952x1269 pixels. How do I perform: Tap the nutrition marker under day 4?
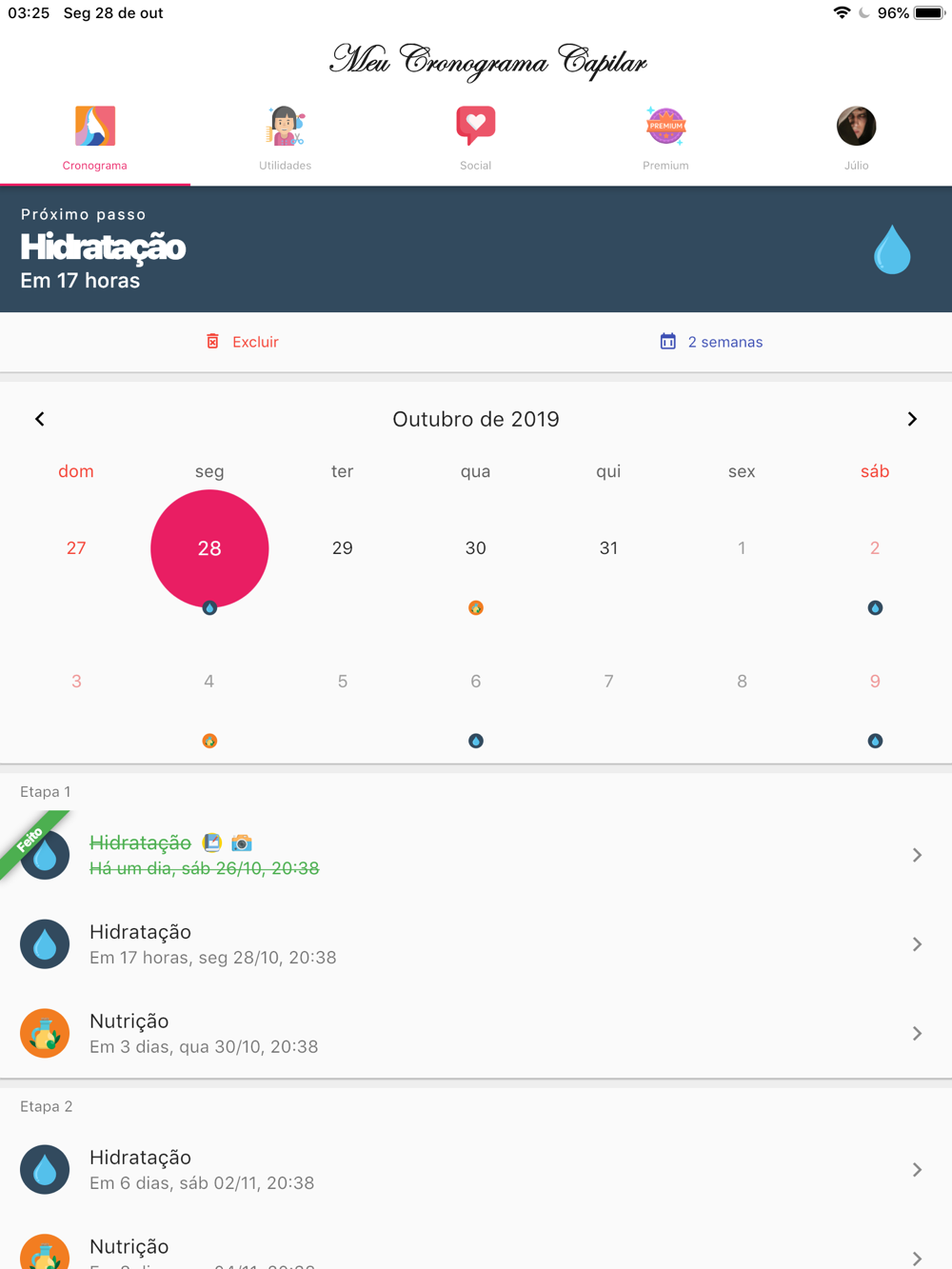(209, 741)
